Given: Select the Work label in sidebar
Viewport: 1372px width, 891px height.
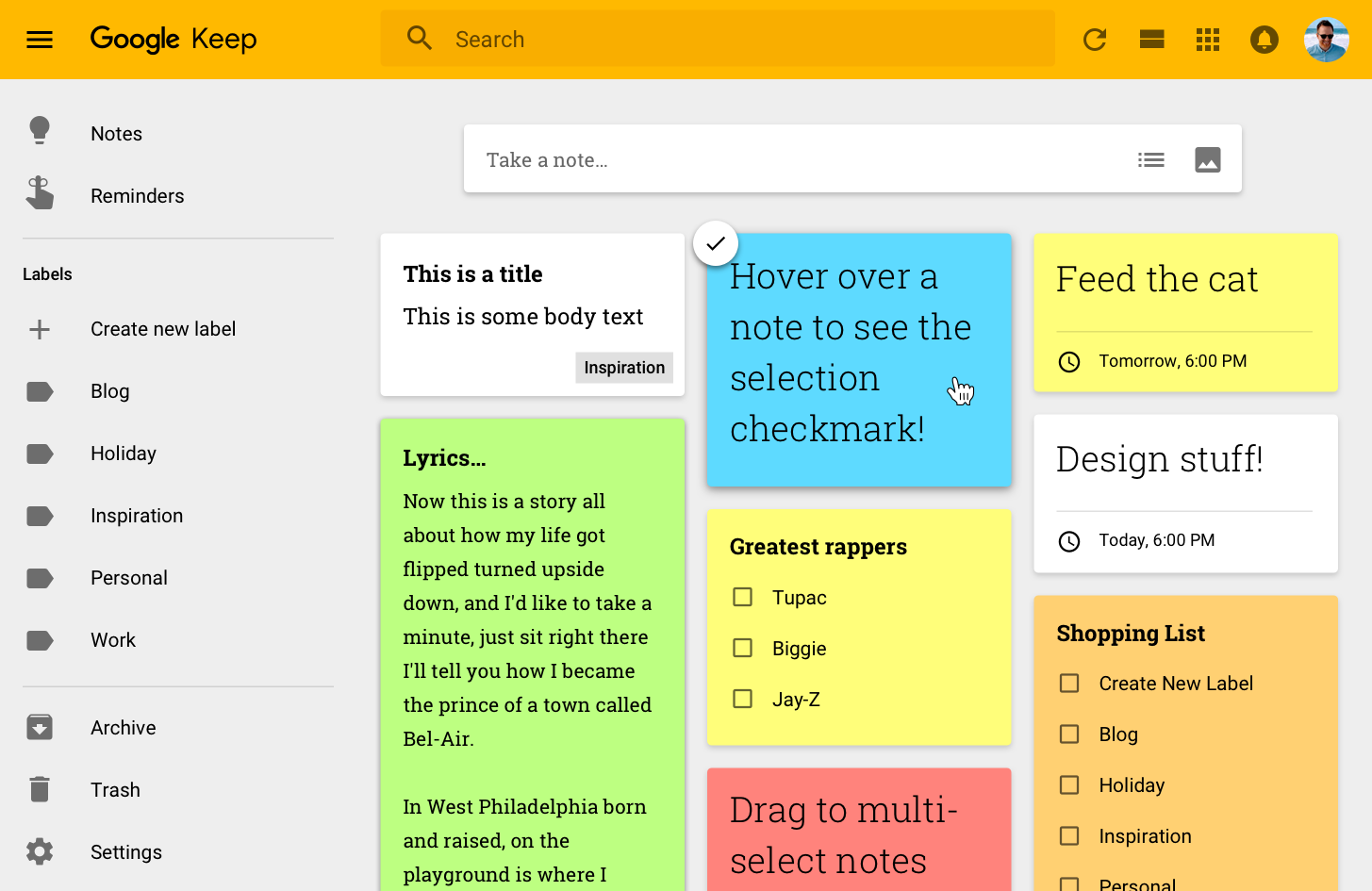Looking at the screenshot, I should [113, 640].
